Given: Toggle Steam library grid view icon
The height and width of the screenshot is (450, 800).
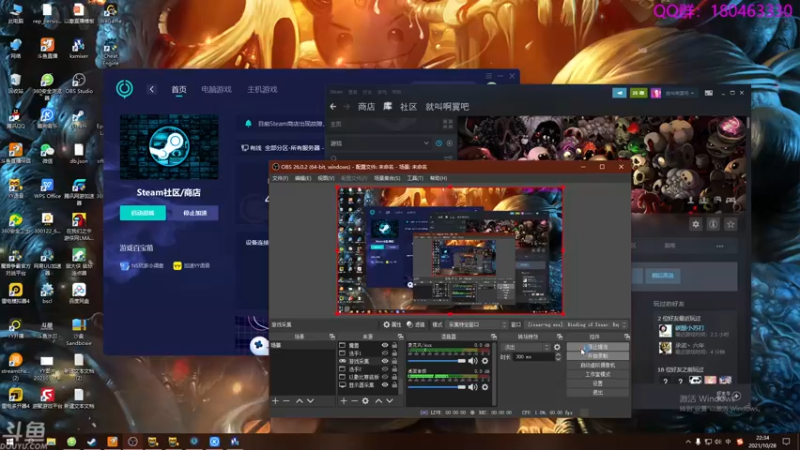Looking at the screenshot, I should 448,124.
